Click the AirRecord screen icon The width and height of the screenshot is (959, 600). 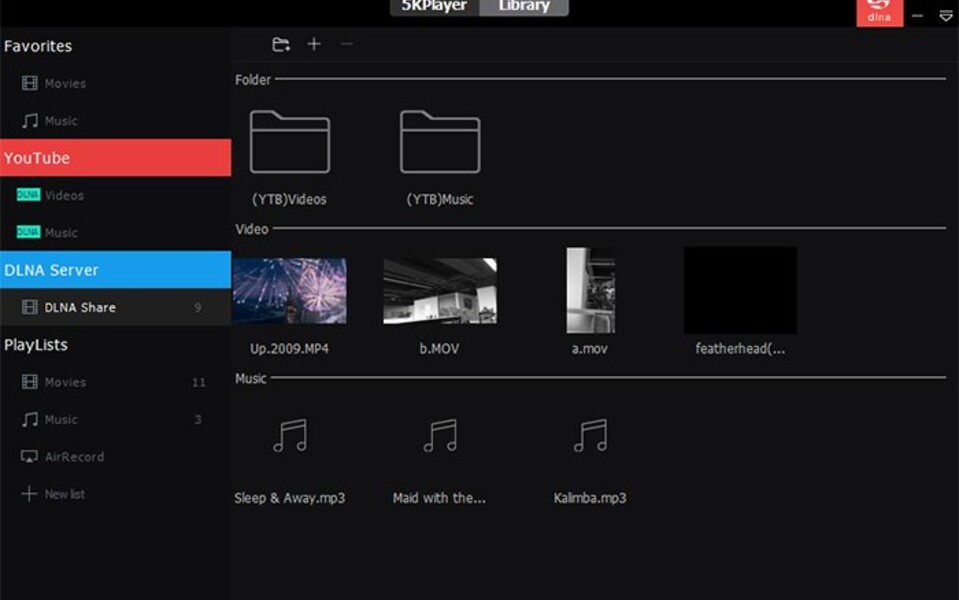pos(29,457)
